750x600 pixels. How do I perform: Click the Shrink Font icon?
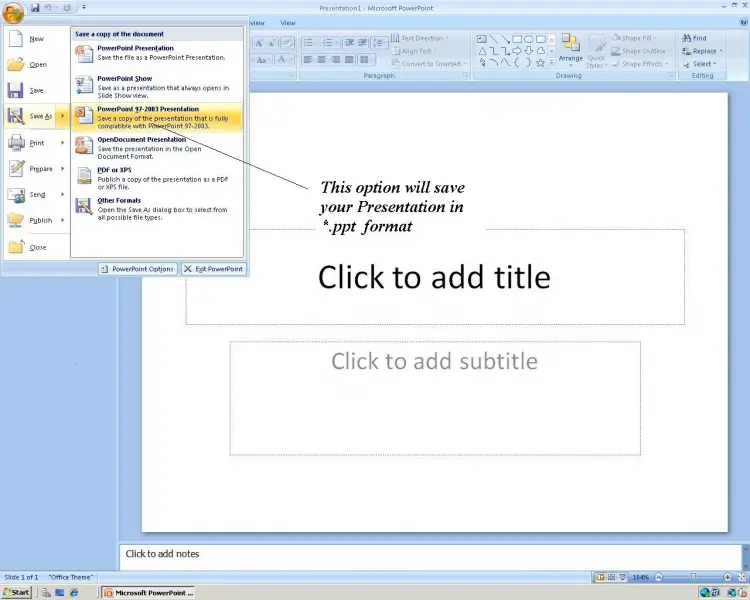(x=271, y=43)
